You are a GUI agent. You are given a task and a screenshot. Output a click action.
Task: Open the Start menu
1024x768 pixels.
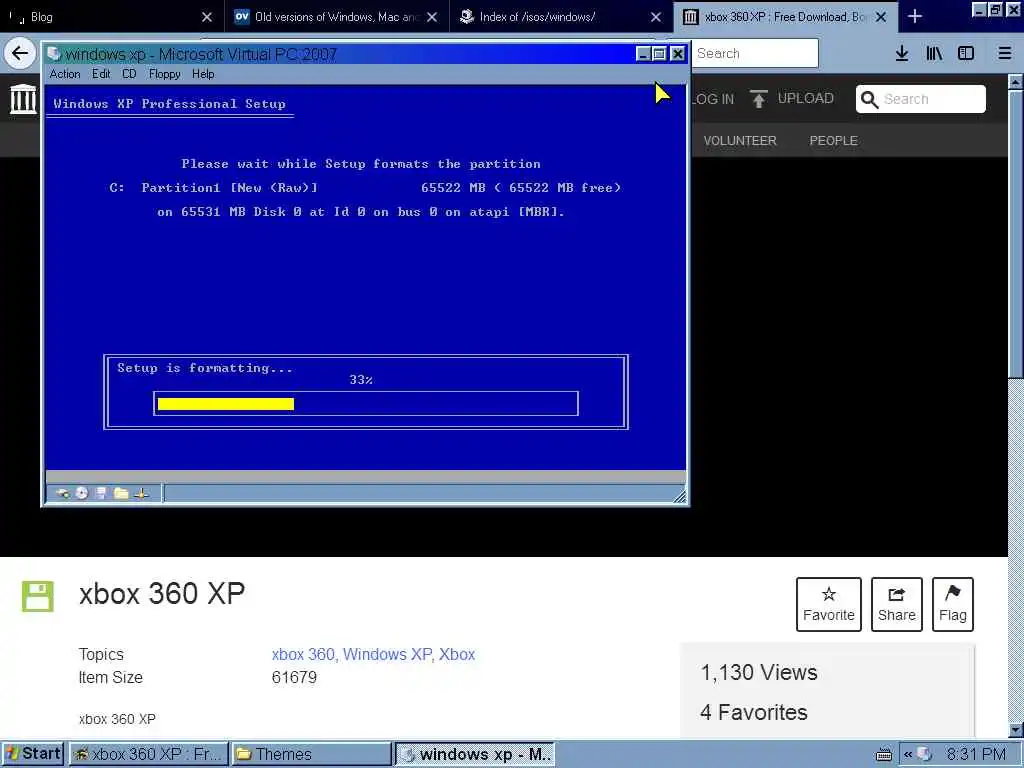[32, 754]
